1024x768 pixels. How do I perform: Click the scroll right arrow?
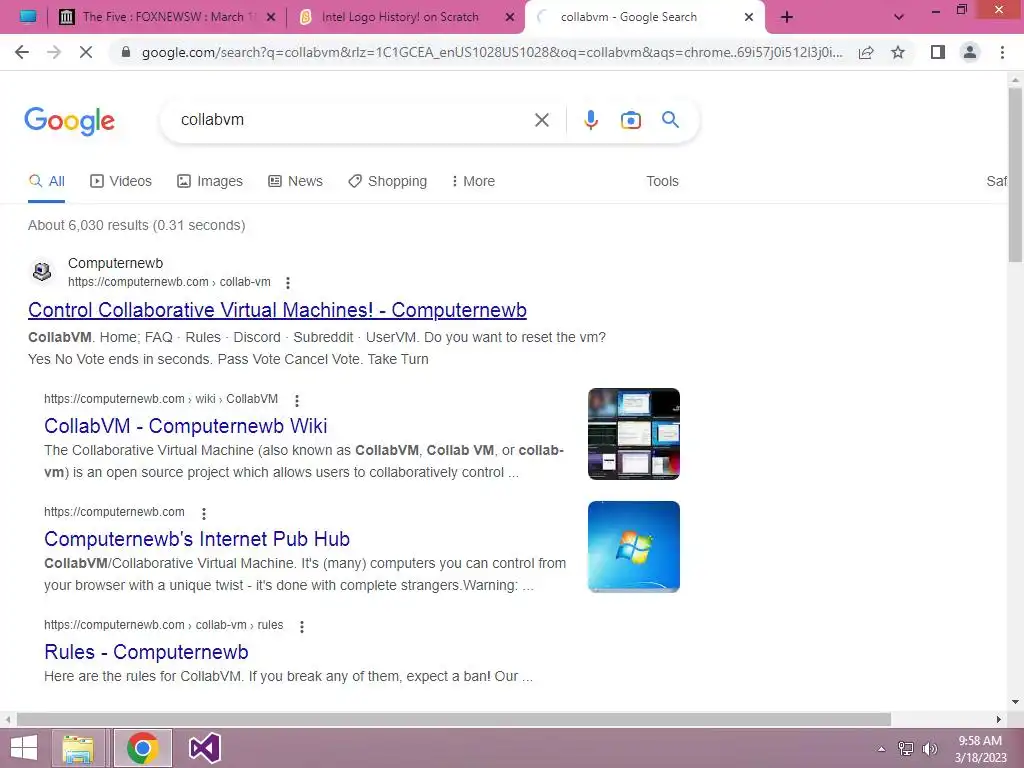[999, 719]
